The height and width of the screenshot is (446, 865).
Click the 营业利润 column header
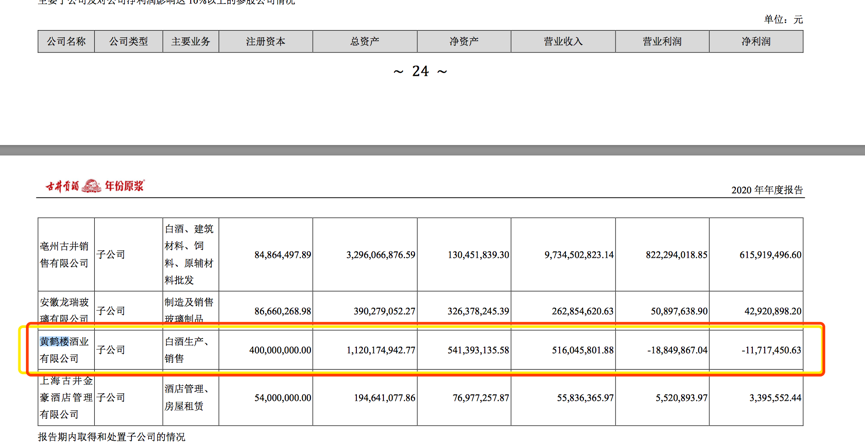pos(662,41)
